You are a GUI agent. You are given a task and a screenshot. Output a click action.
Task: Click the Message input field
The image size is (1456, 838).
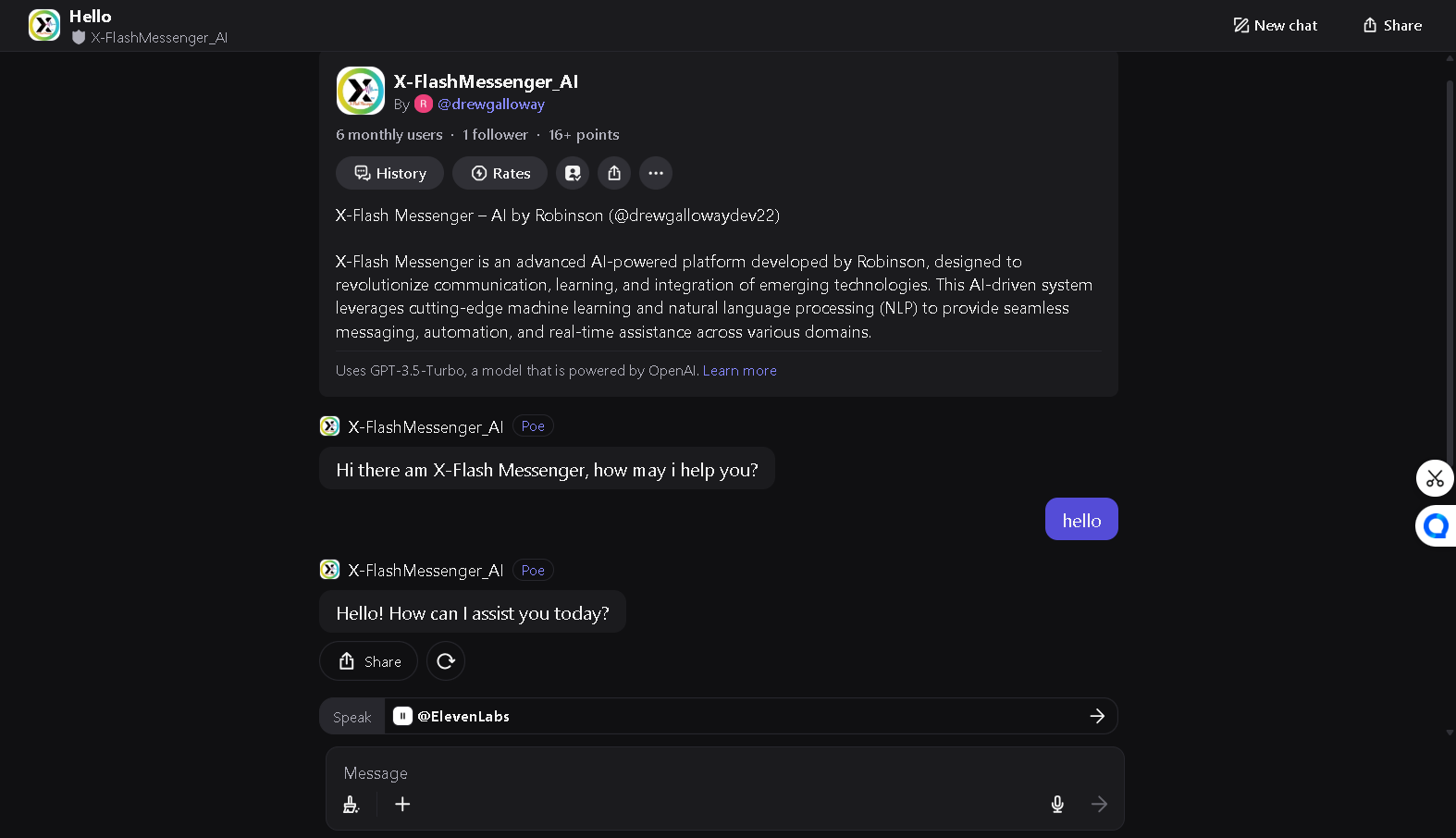click(x=703, y=773)
